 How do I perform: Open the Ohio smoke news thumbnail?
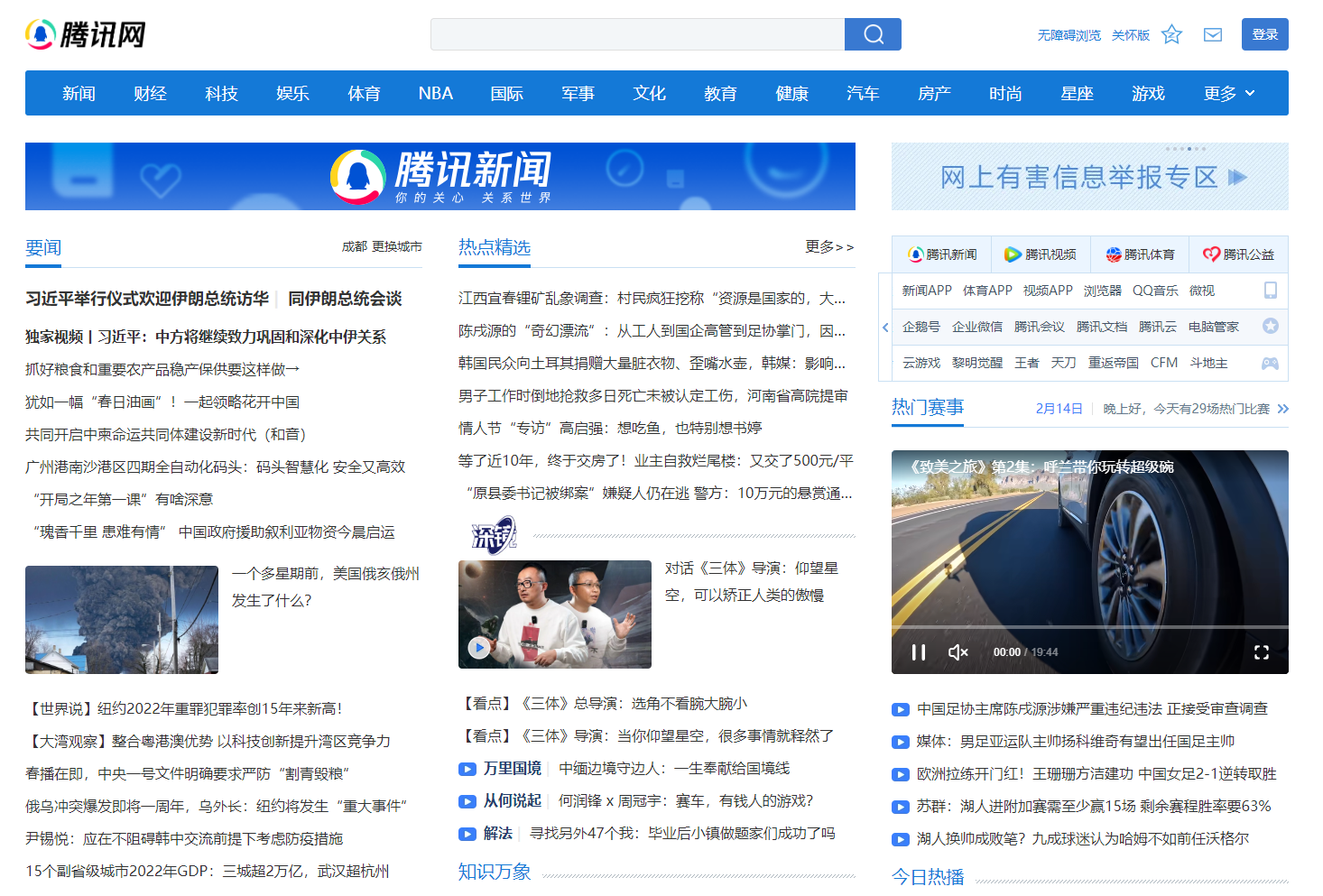click(x=122, y=620)
